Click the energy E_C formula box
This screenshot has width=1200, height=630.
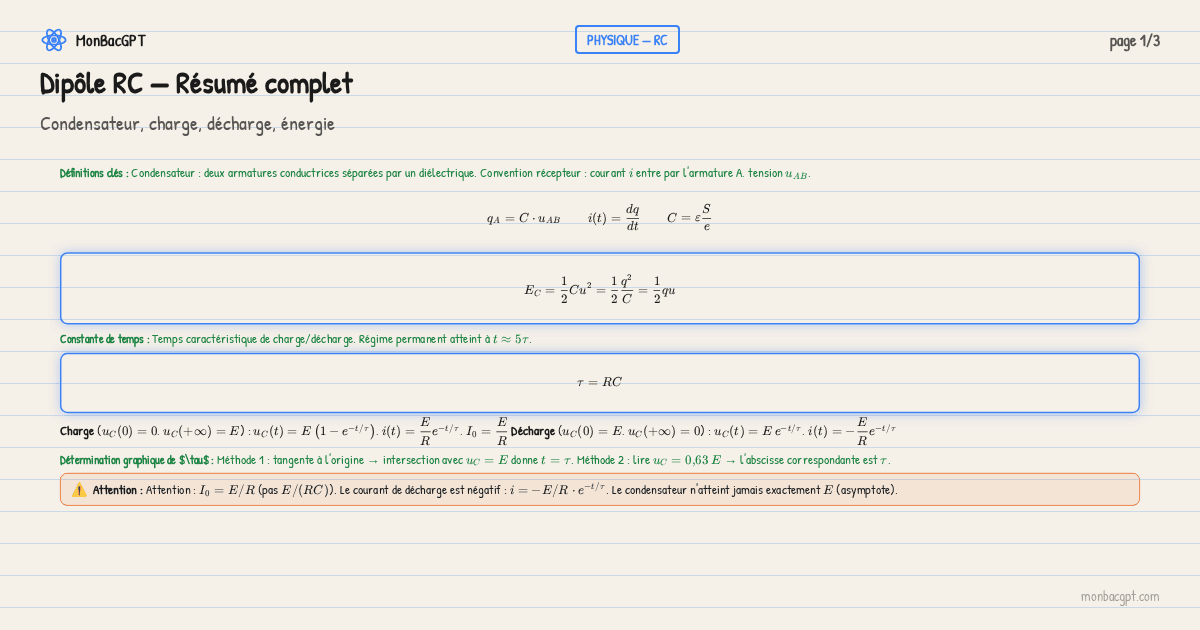[600, 289]
